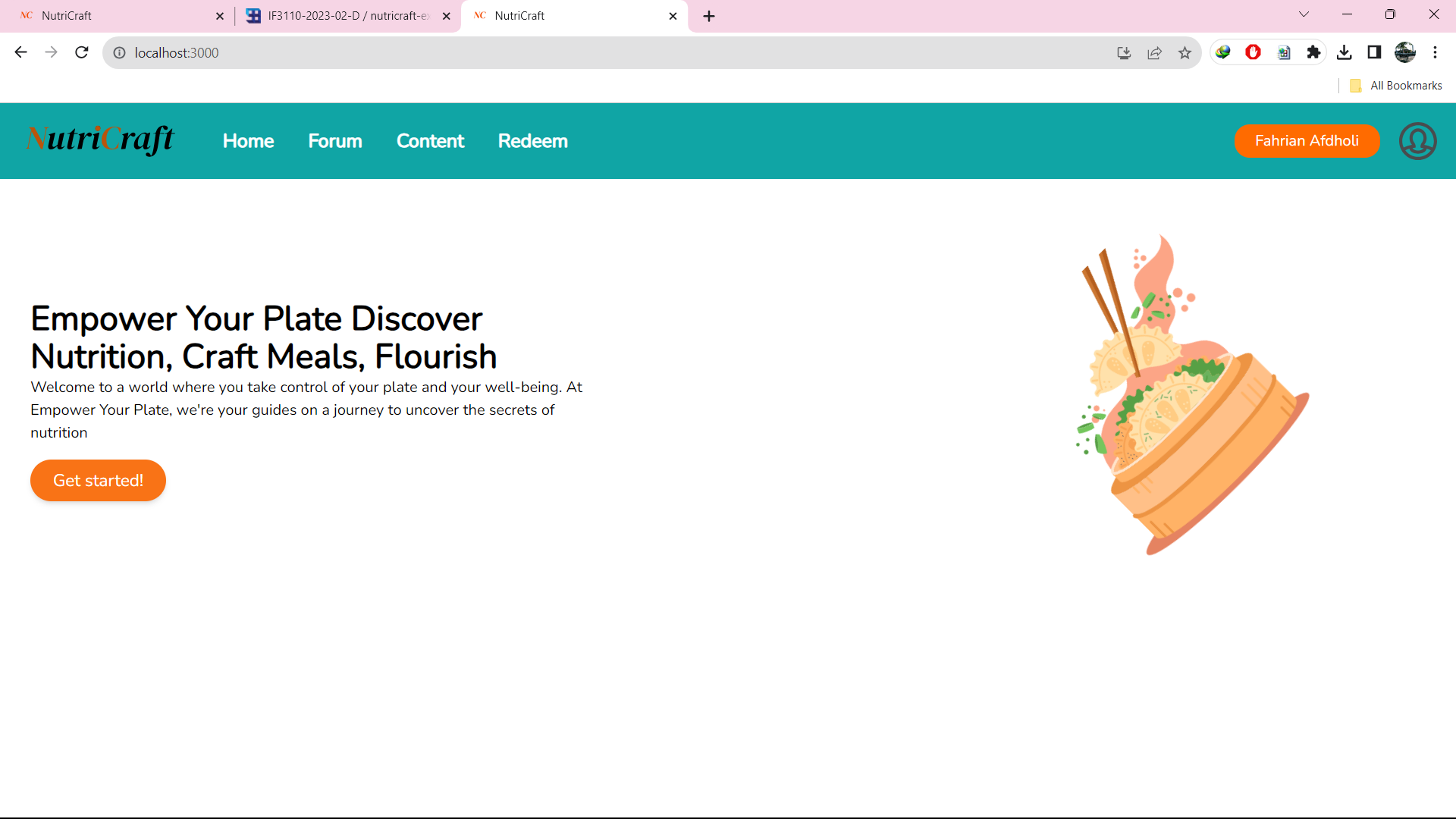This screenshot has width=1456, height=819.
Task: Bookmark this page with star icon
Action: tap(1185, 53)
